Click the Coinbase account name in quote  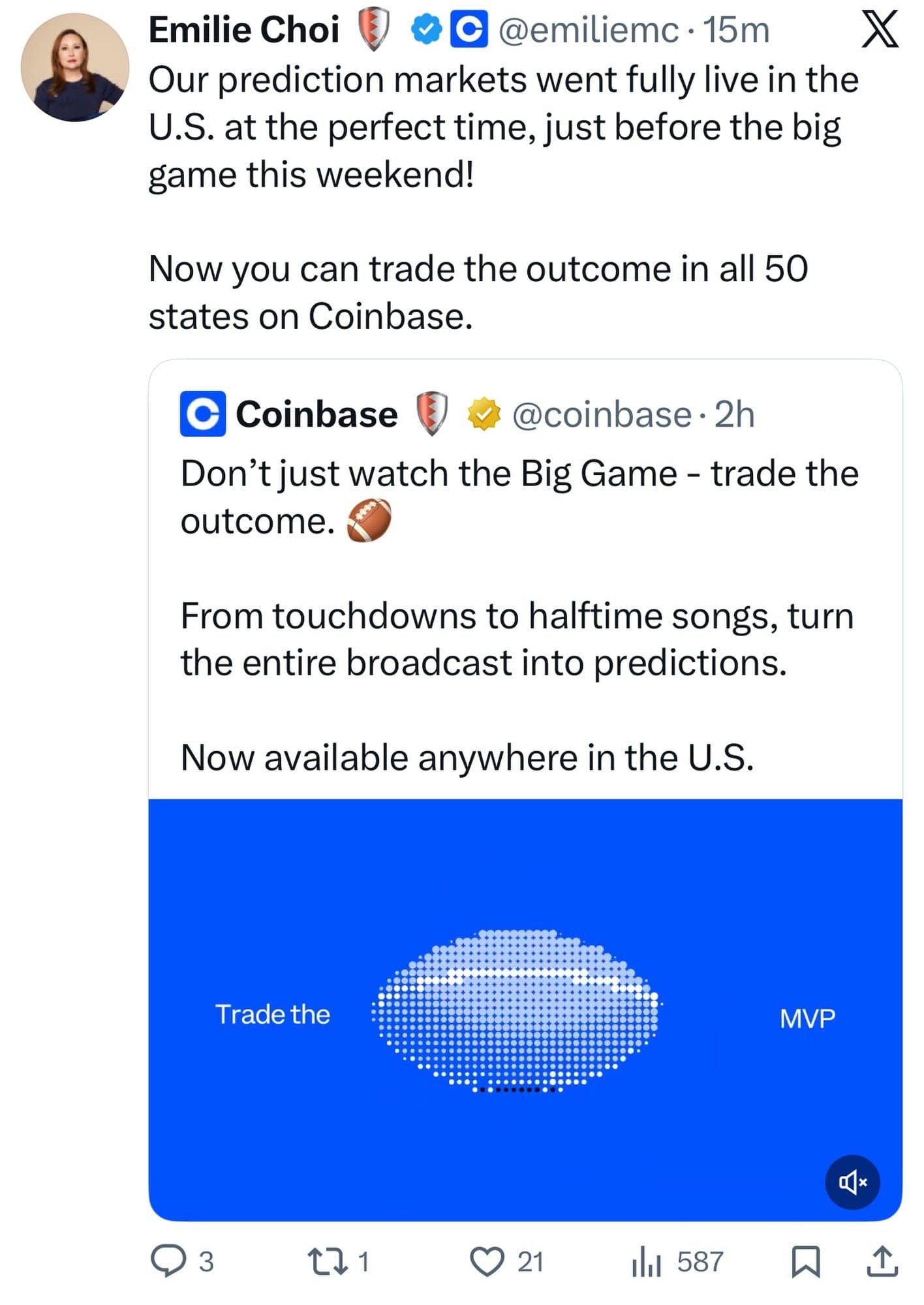coord(316,414)
